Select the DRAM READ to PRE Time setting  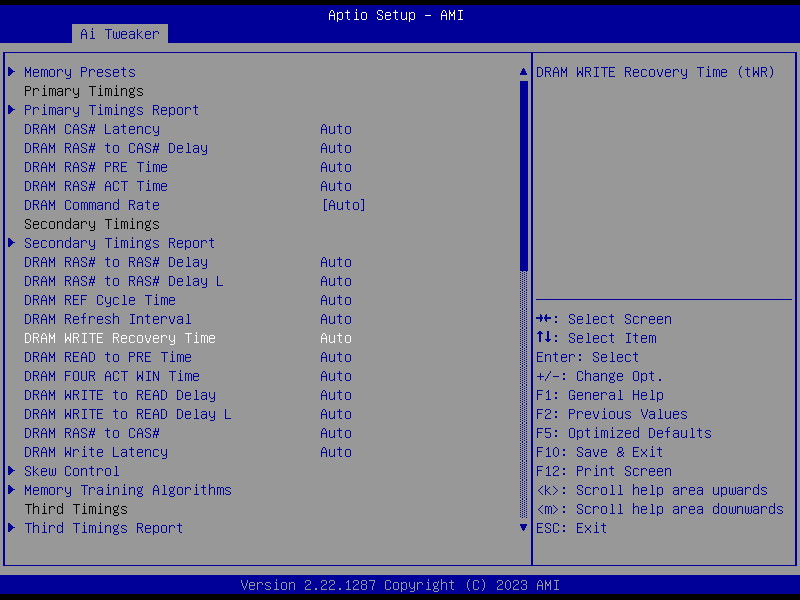pos(108,357)
